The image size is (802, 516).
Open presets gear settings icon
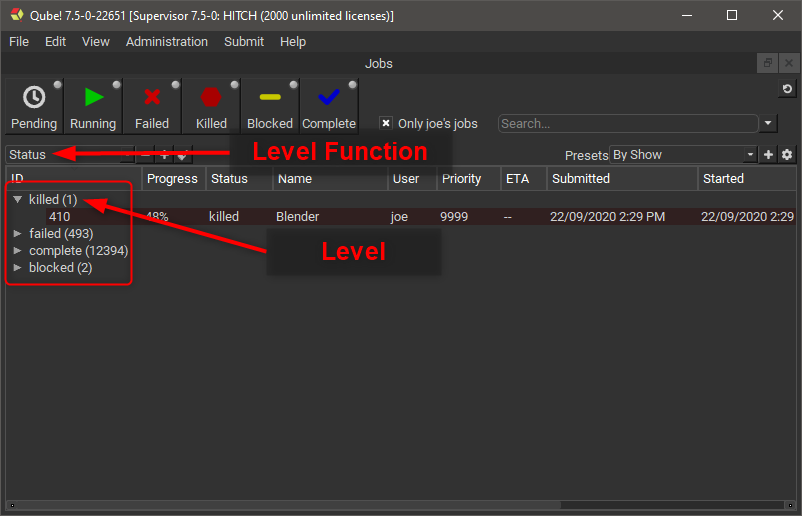[x=787, y=155]
